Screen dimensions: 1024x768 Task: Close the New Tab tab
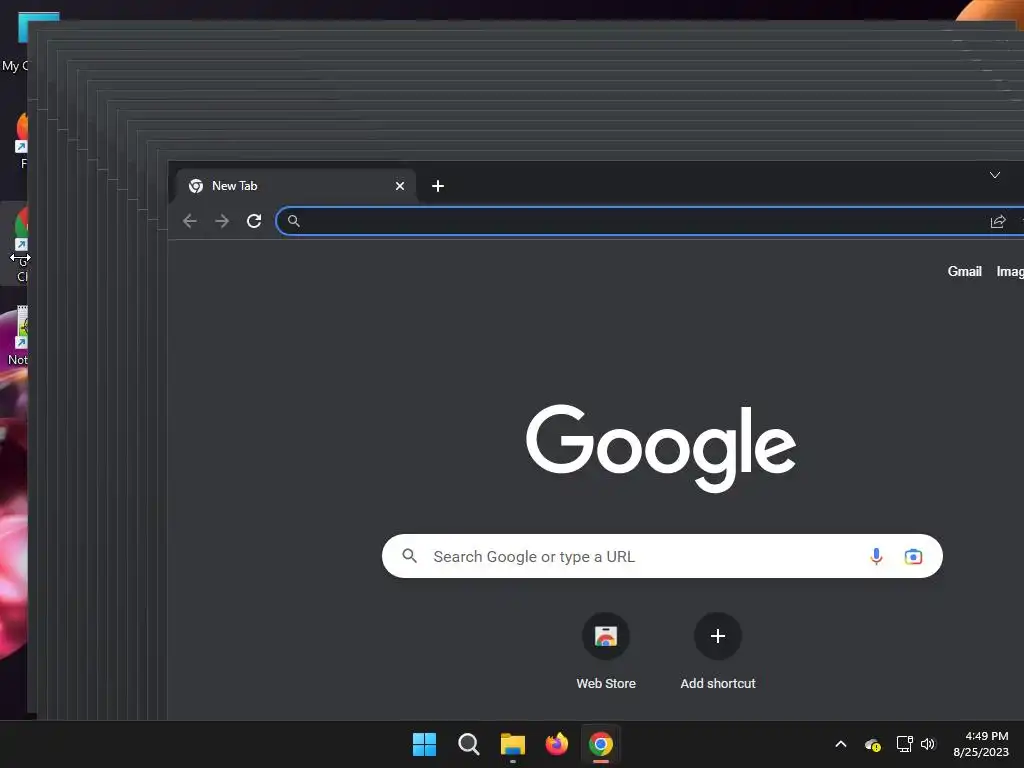click(400, 186)
